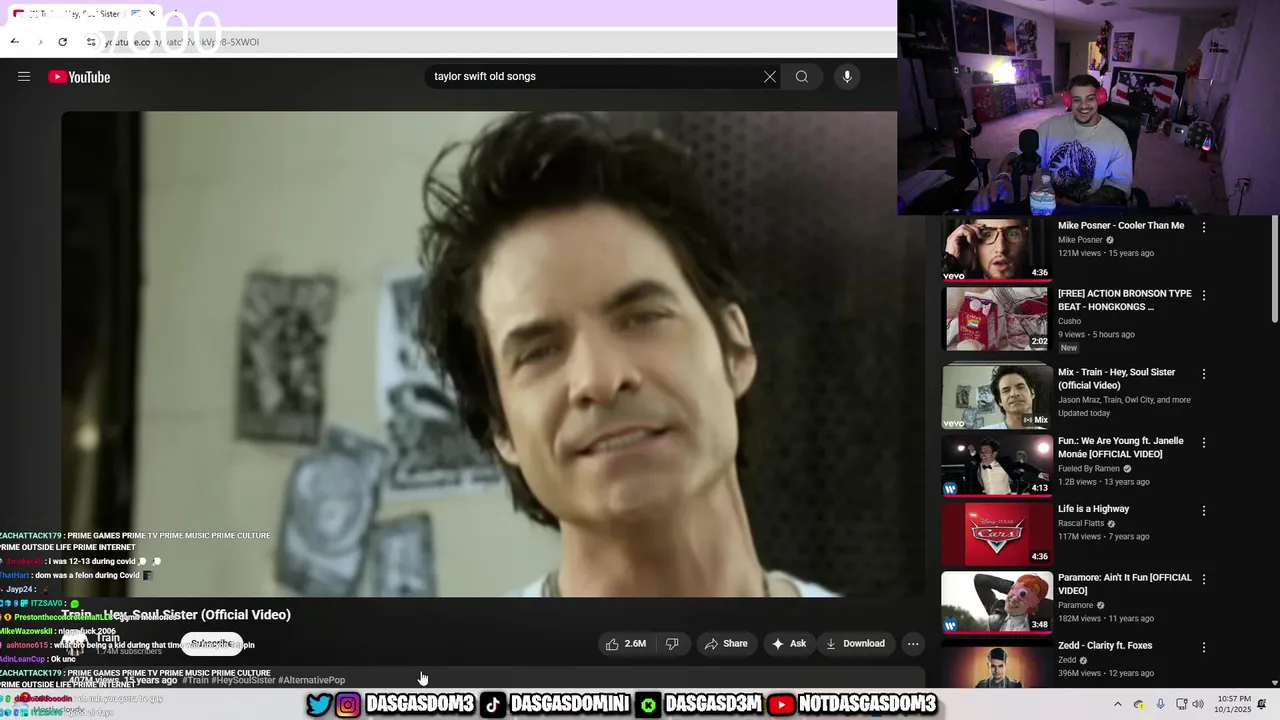Go forward in the browser

tap(39, 42)
